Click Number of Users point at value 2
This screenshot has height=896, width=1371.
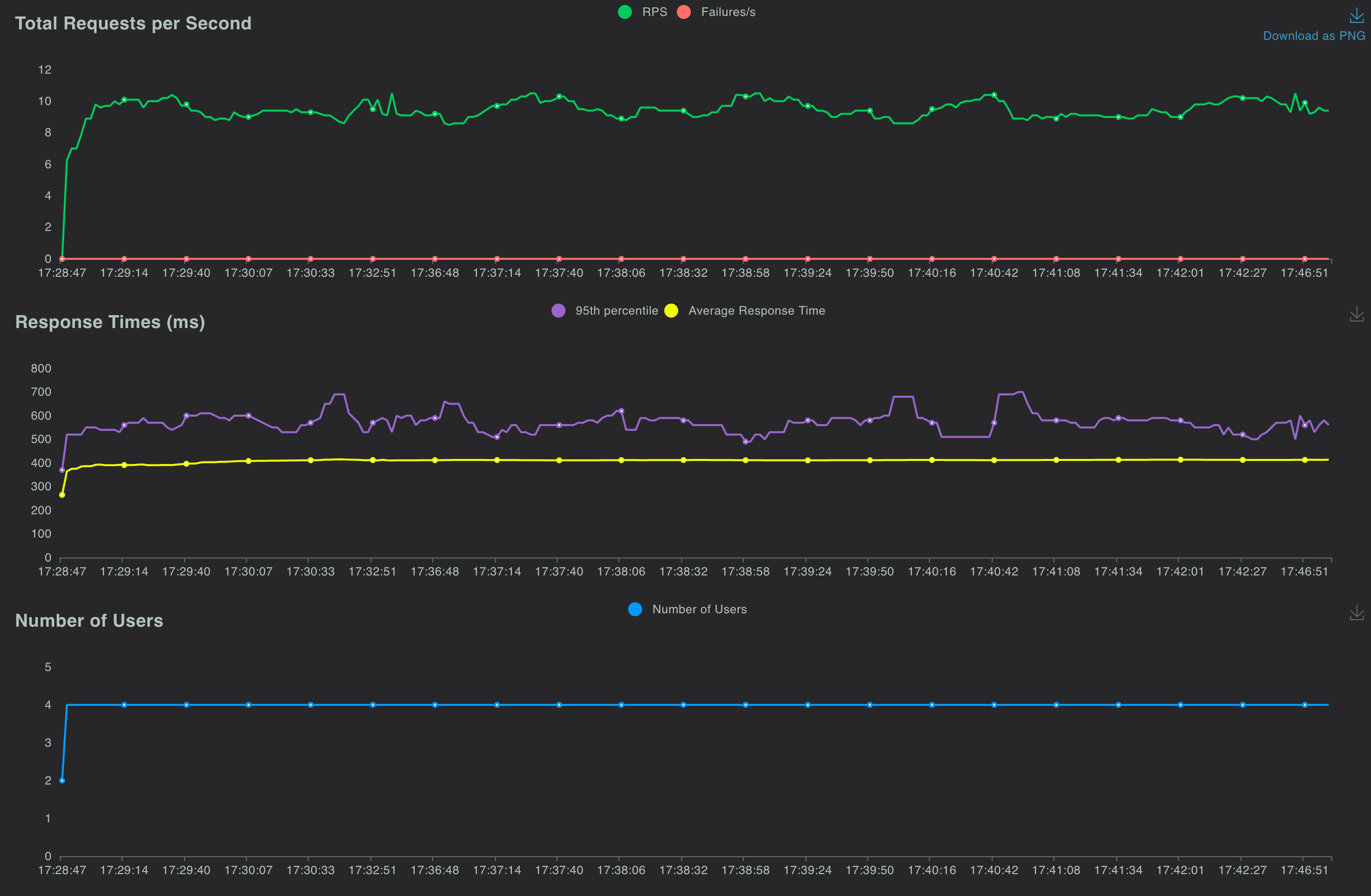[x=62, y=780]
